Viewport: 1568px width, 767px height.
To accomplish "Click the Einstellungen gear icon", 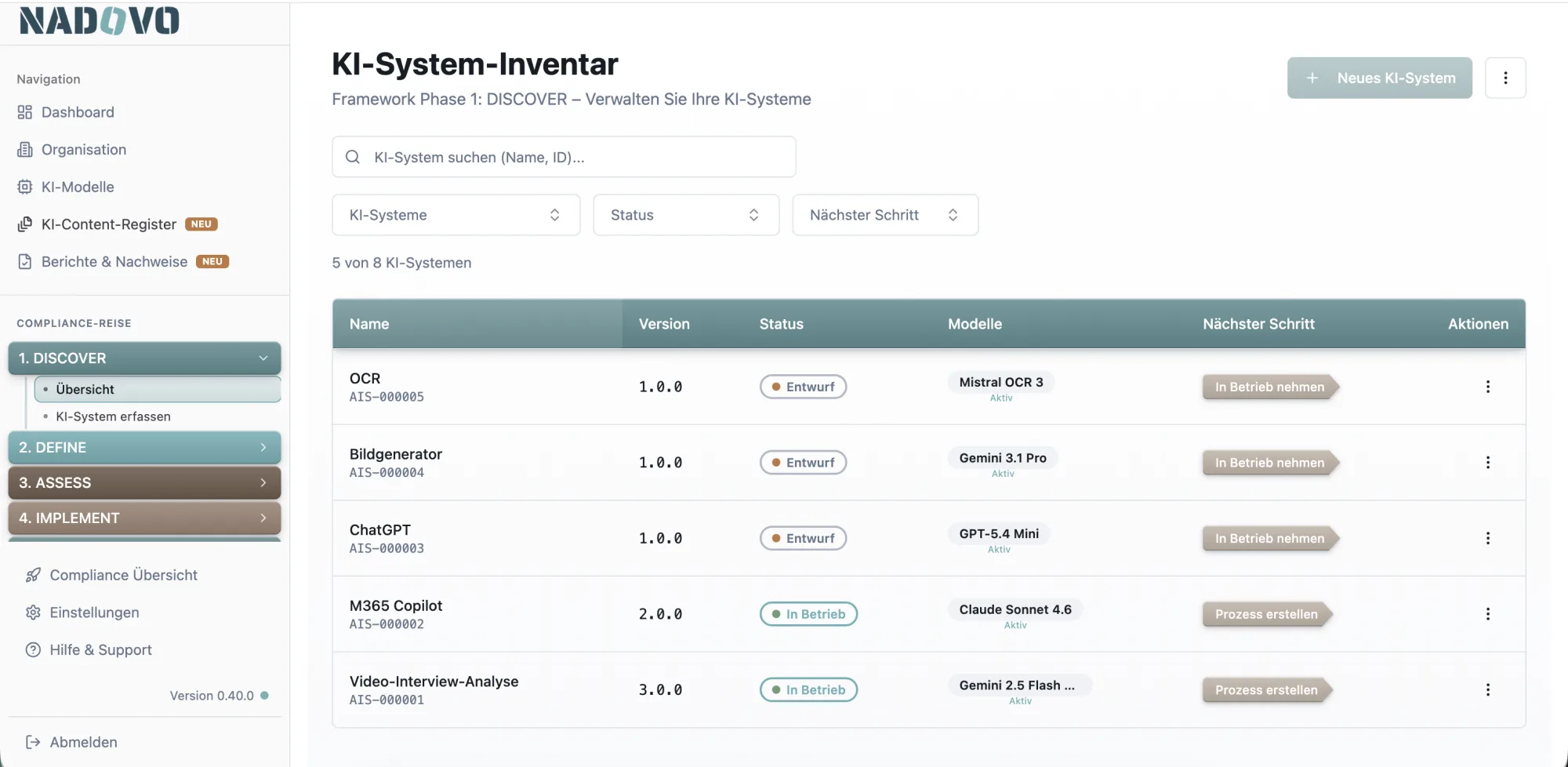I will point(33,613).
